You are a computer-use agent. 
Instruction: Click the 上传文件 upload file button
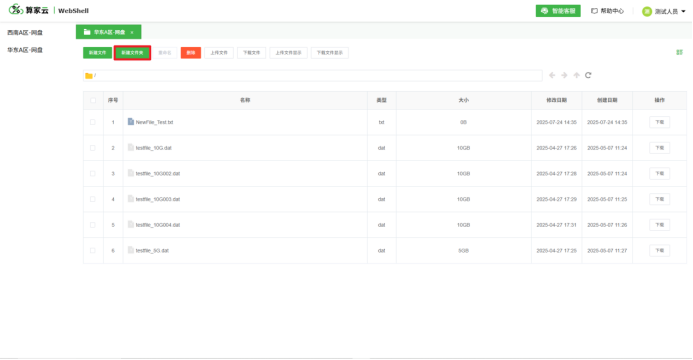pyautogui.click(x=219, y=53)
